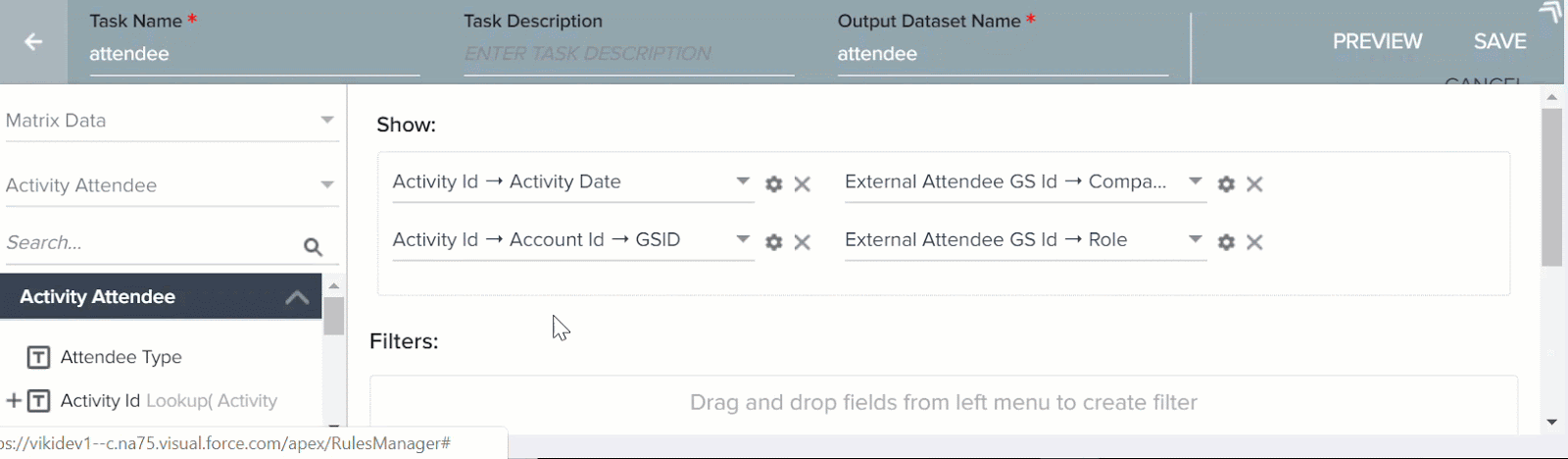
Task: Open the External Attendee Role dropdown
Action: coord(1195,239)
